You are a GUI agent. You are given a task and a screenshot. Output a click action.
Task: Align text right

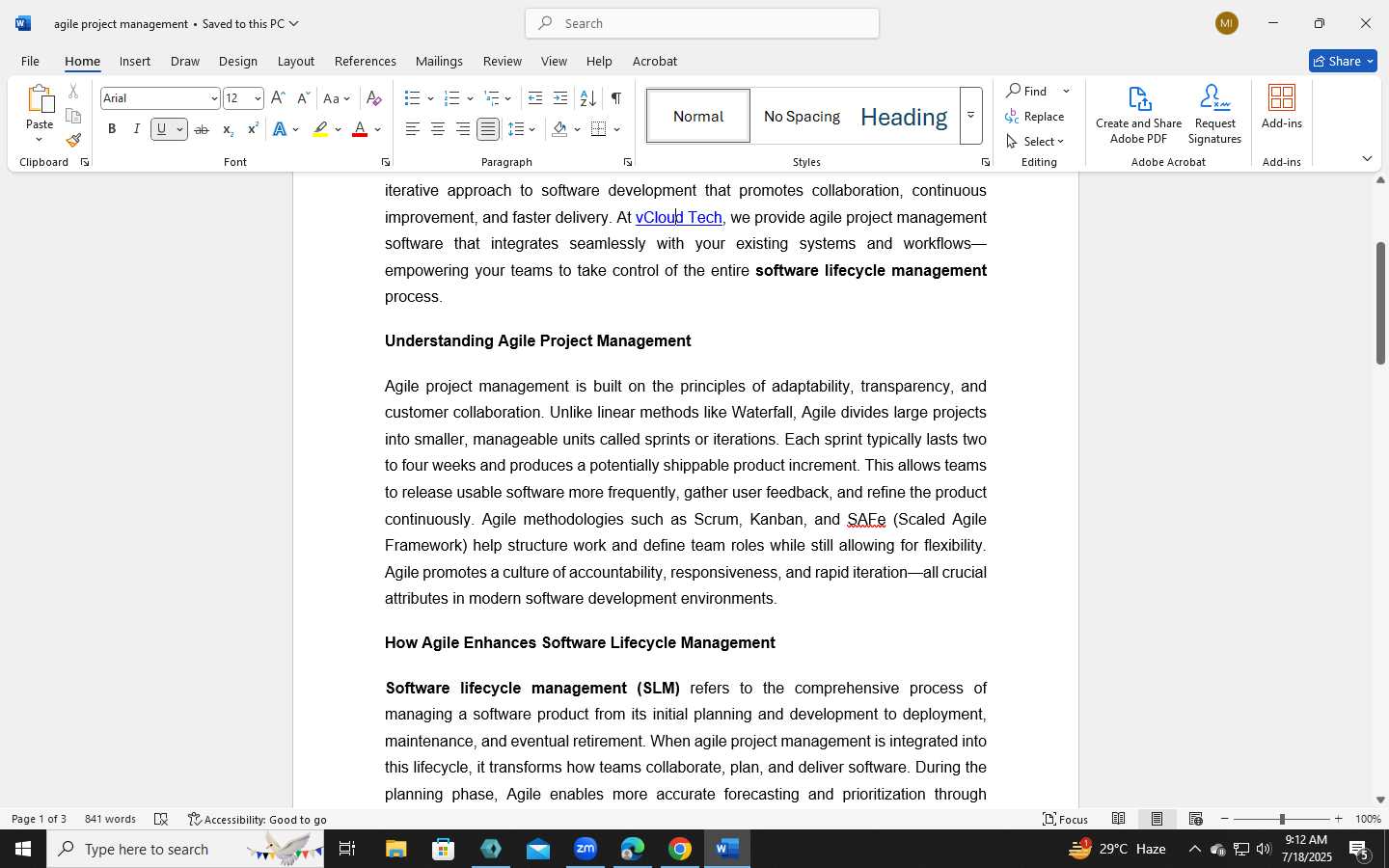coord(463,129)
